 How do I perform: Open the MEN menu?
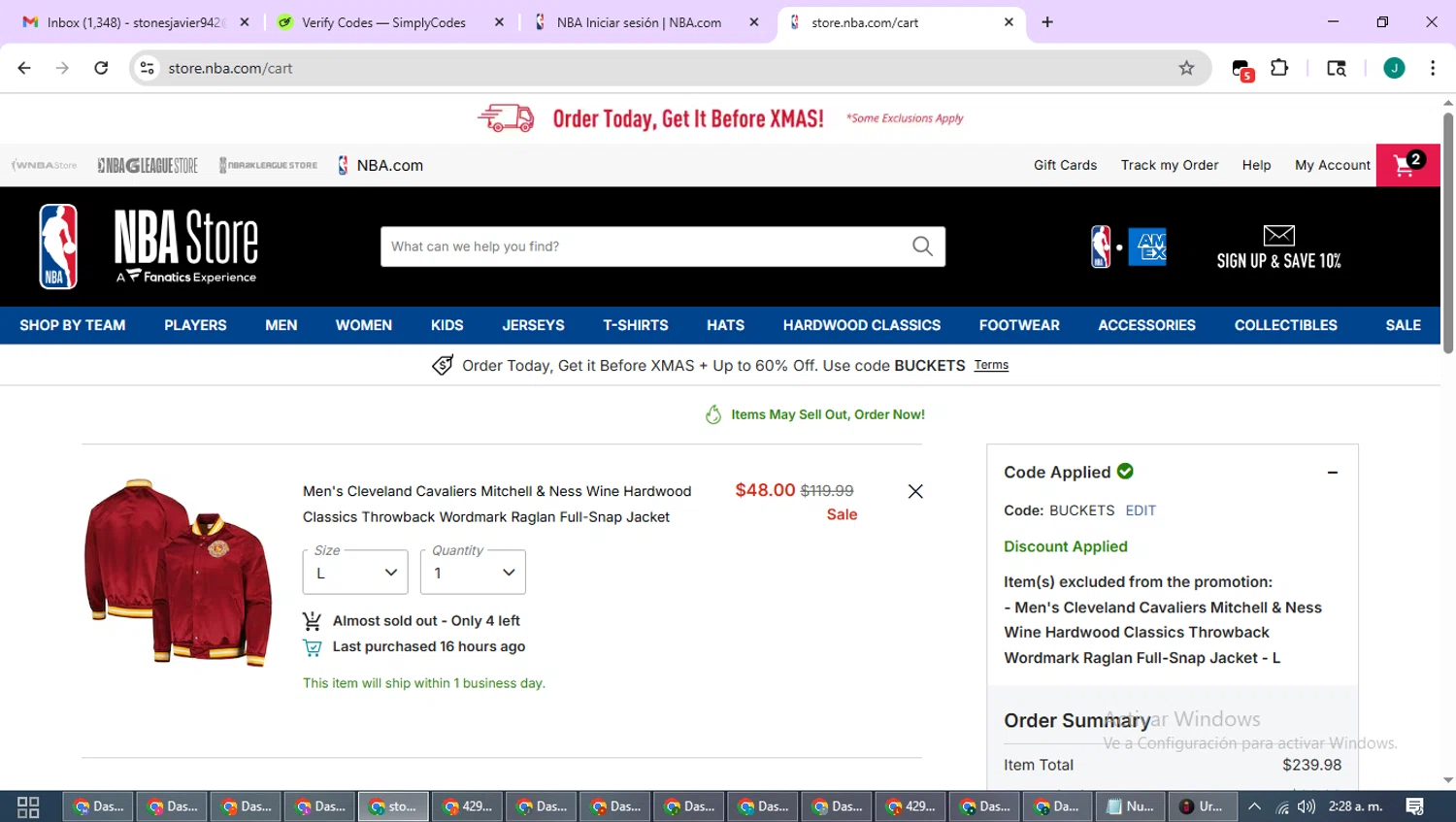tap(281, 325)
